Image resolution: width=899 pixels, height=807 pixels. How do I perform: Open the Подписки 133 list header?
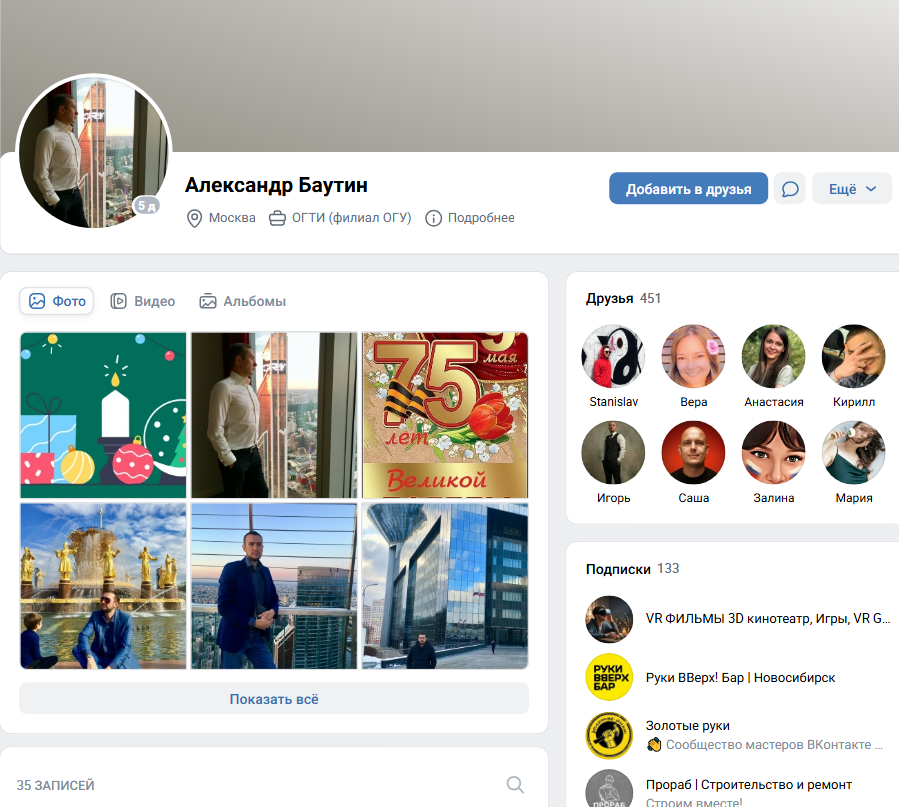point(632,568)
